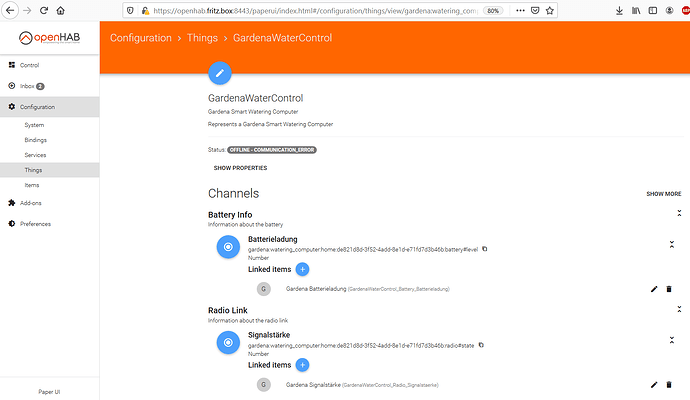Click the blue edit pencil for GardenaWaterControl

[220, 73]
